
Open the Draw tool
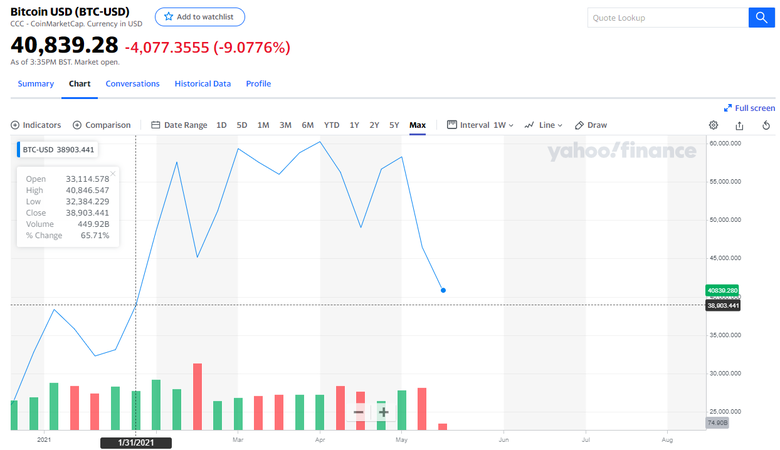[x=591, y=125]
